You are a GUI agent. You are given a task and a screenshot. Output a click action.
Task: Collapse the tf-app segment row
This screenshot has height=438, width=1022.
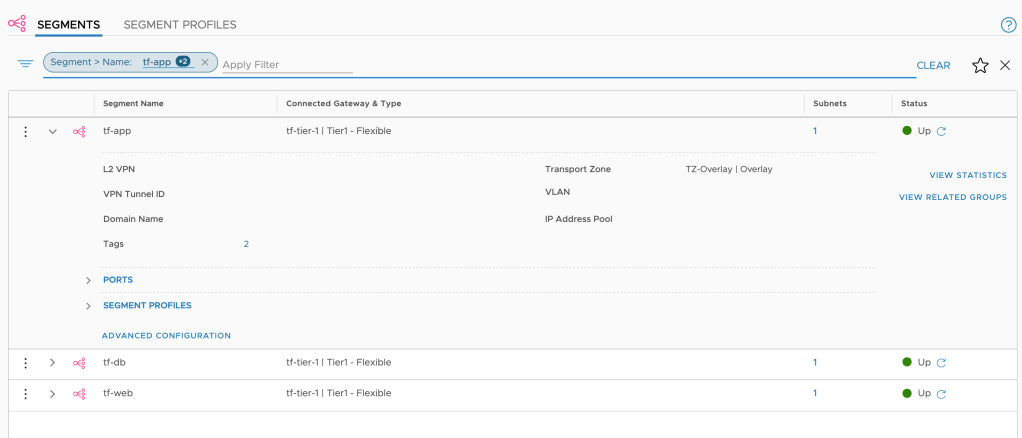coord(53,131)
